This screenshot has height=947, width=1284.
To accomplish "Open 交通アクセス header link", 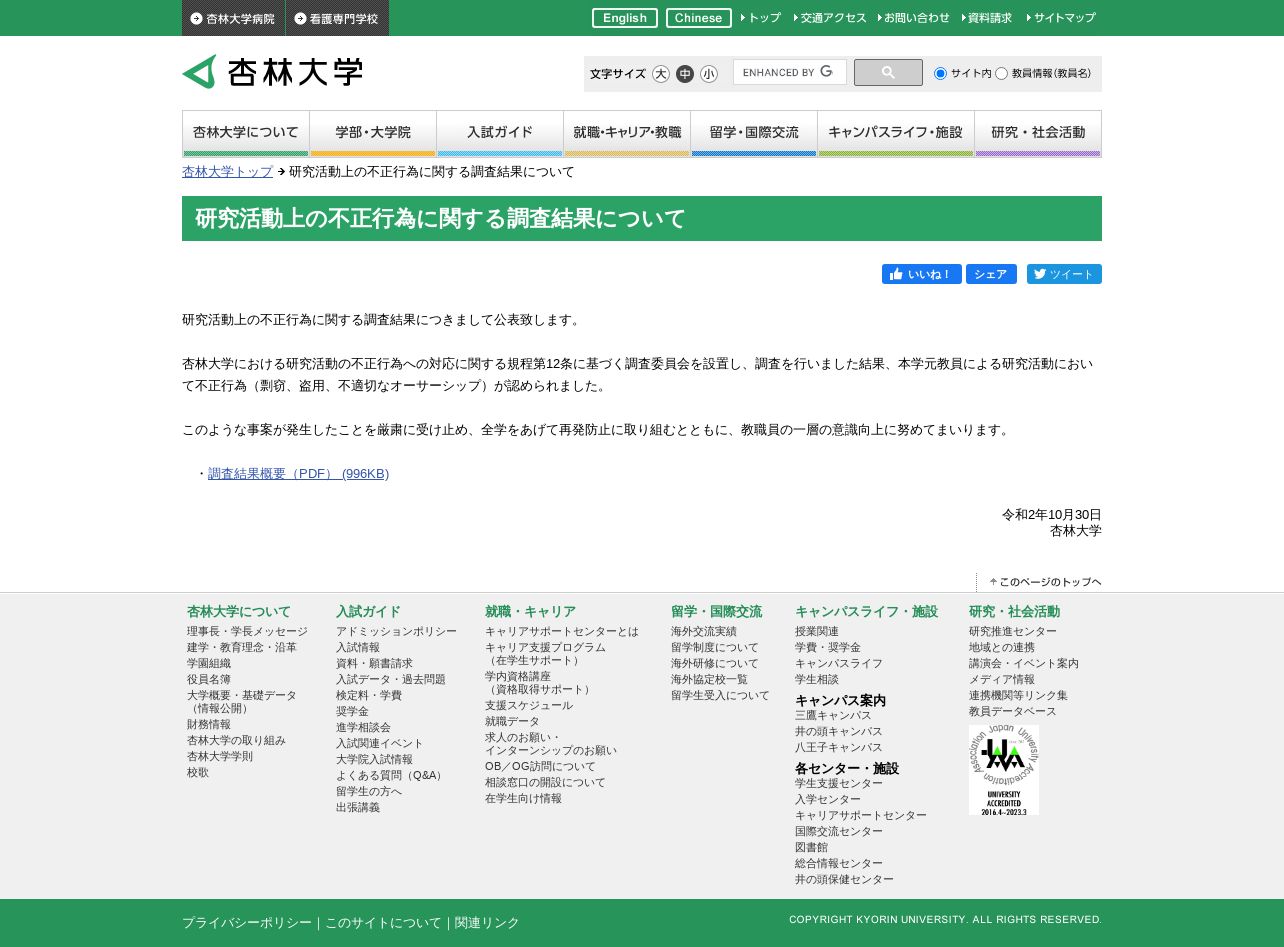I will point(830,18).
